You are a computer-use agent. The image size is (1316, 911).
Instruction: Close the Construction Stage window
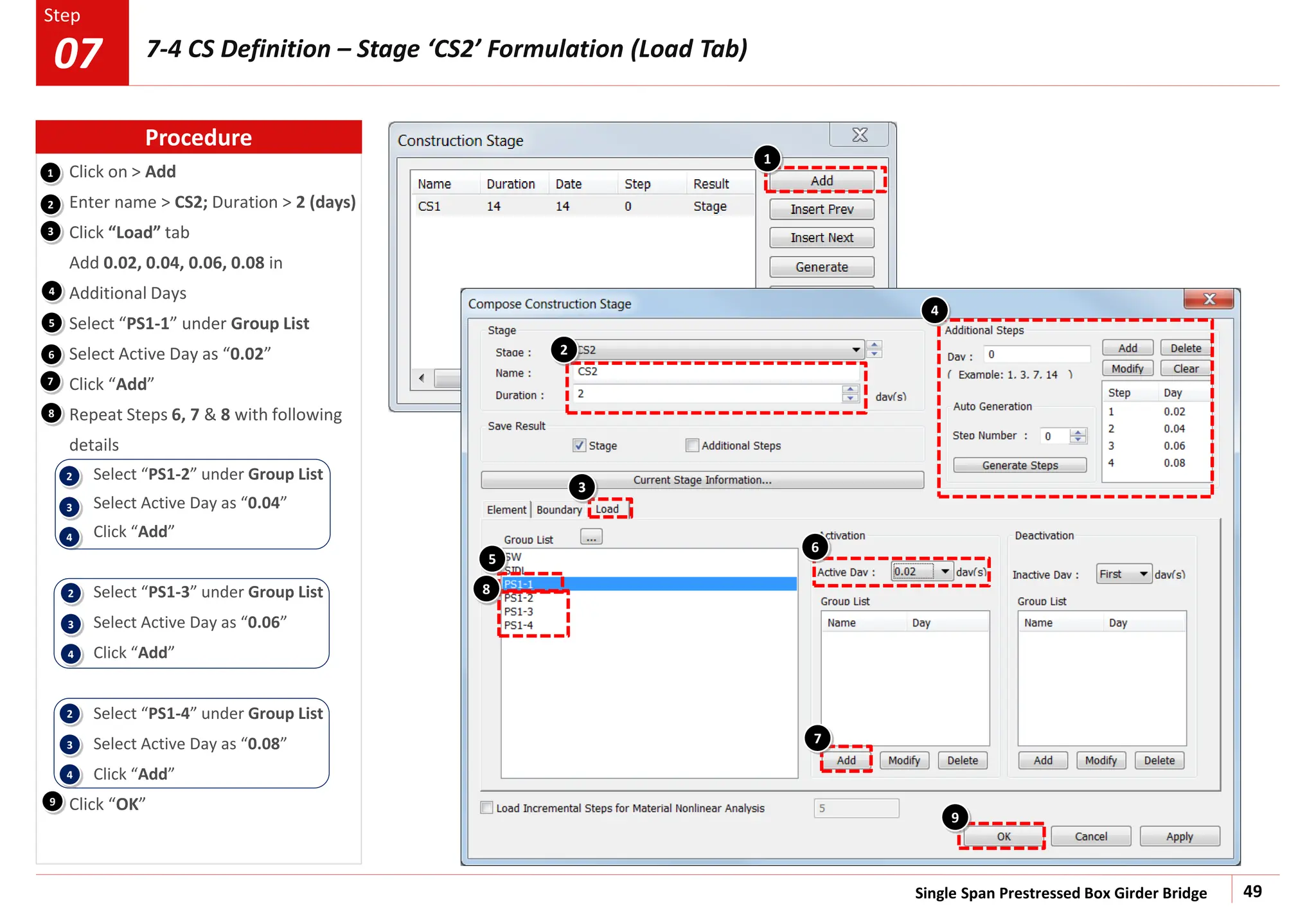(x=859, y=135)
